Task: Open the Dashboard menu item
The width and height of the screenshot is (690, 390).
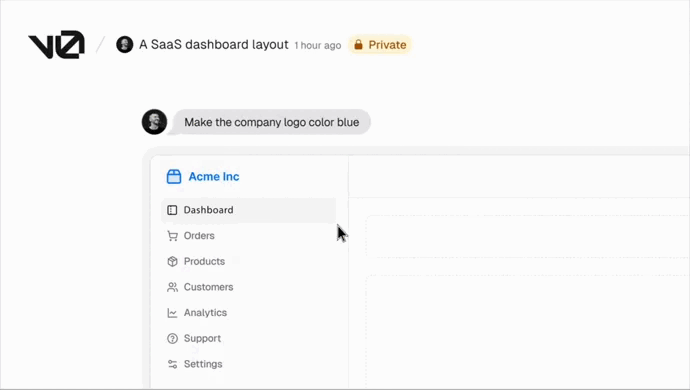Action: click(x=249, y=210)
